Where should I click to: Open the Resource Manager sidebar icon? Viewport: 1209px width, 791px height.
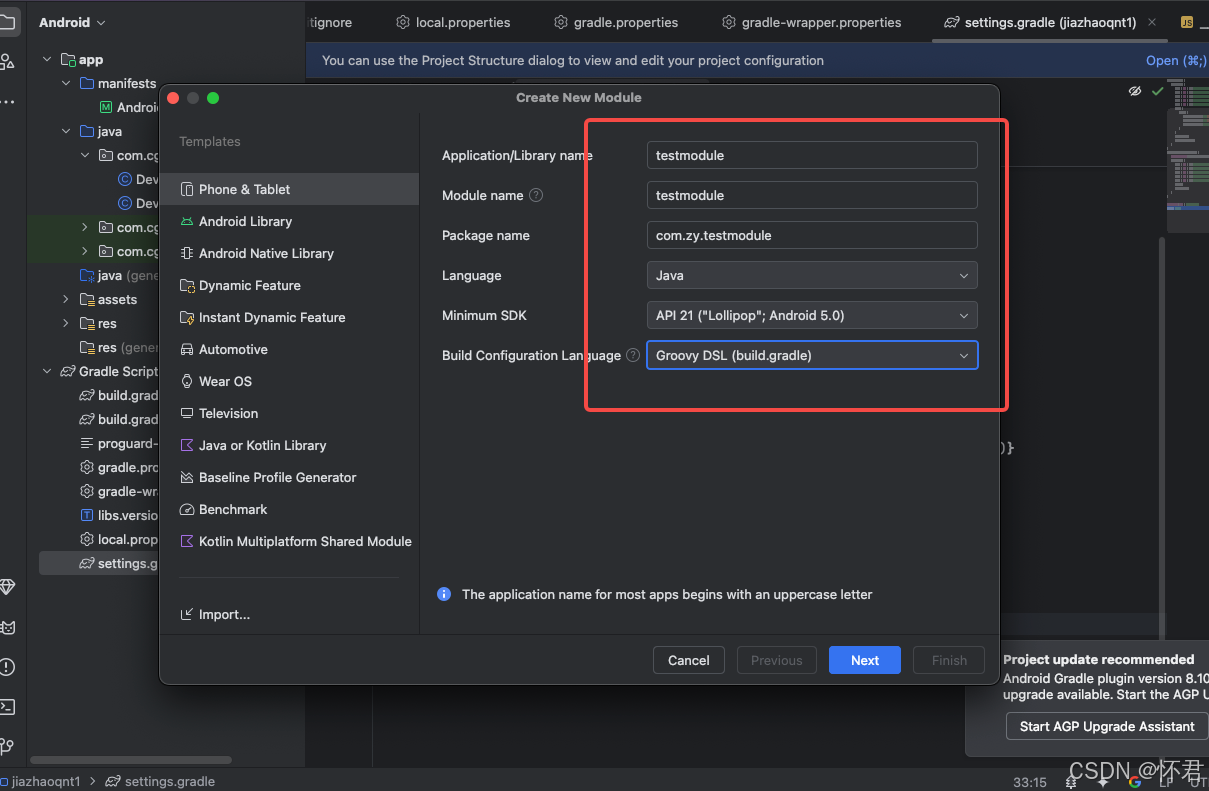tap(7, 62)
